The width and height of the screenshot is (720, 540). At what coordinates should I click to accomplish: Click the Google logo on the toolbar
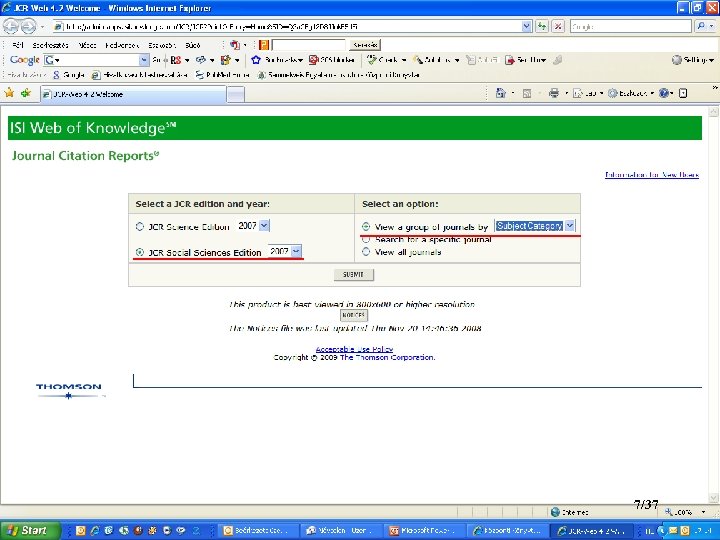point(24,60)
